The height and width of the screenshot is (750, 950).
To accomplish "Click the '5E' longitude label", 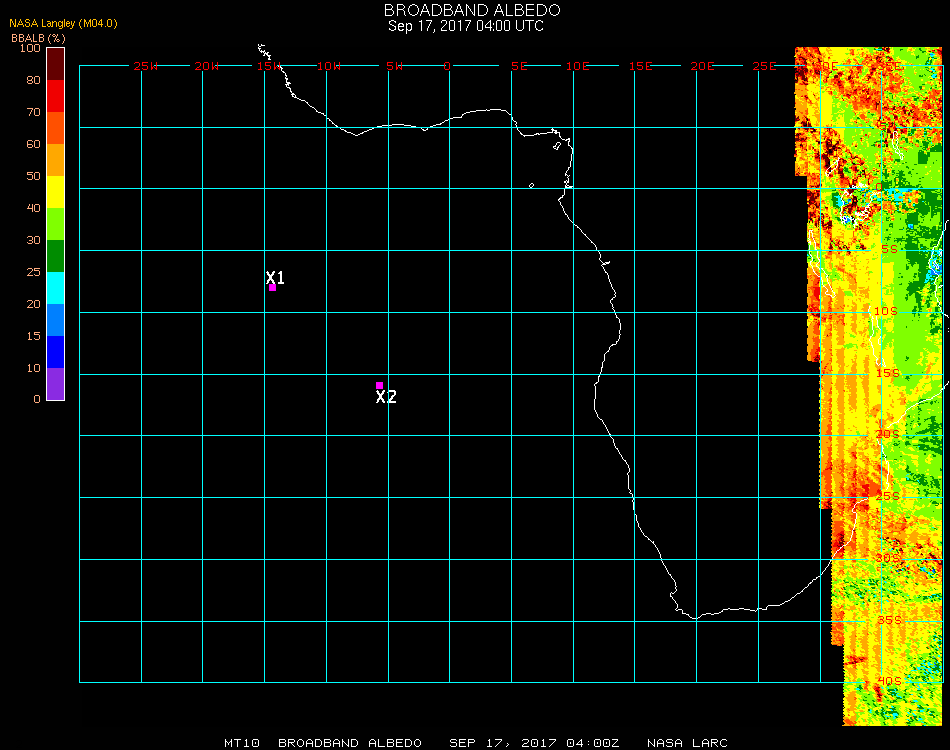I will point(519,66).
